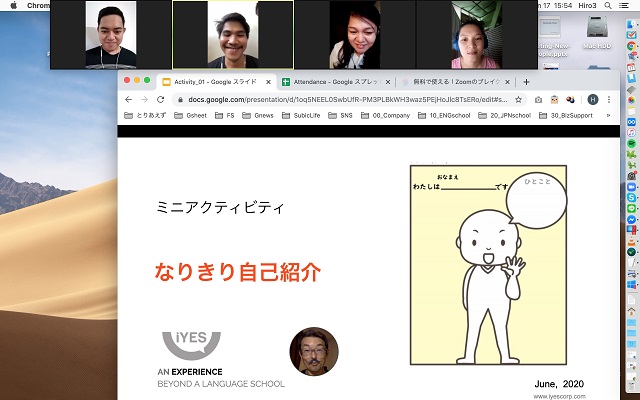Screen dimensions: 640x400
Task: Open the FS bookmark folder
Action: pyautogui.click(x=225, y=116)
